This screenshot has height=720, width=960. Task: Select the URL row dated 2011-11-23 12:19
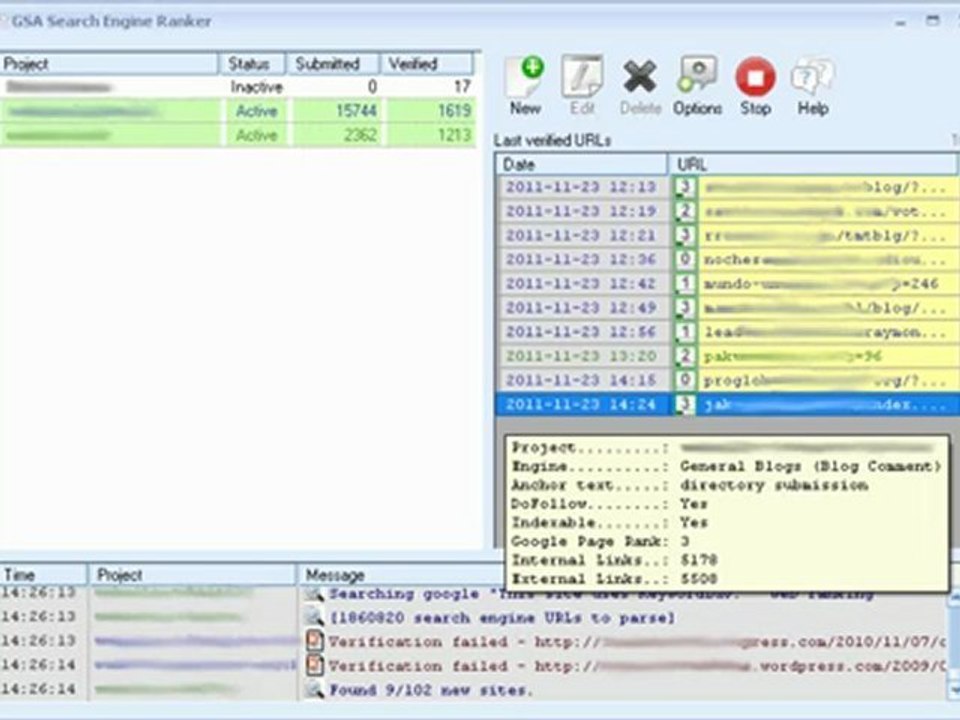pos(727,211)
